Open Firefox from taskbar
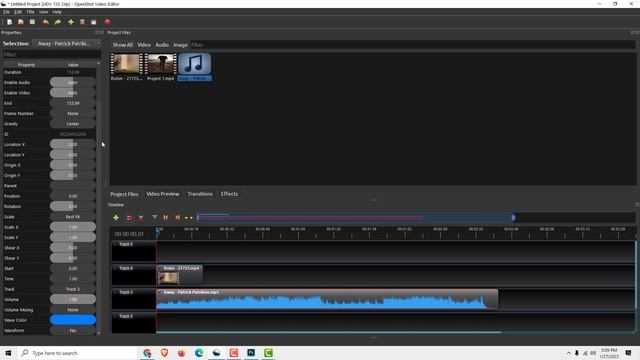 click(182, 353)
